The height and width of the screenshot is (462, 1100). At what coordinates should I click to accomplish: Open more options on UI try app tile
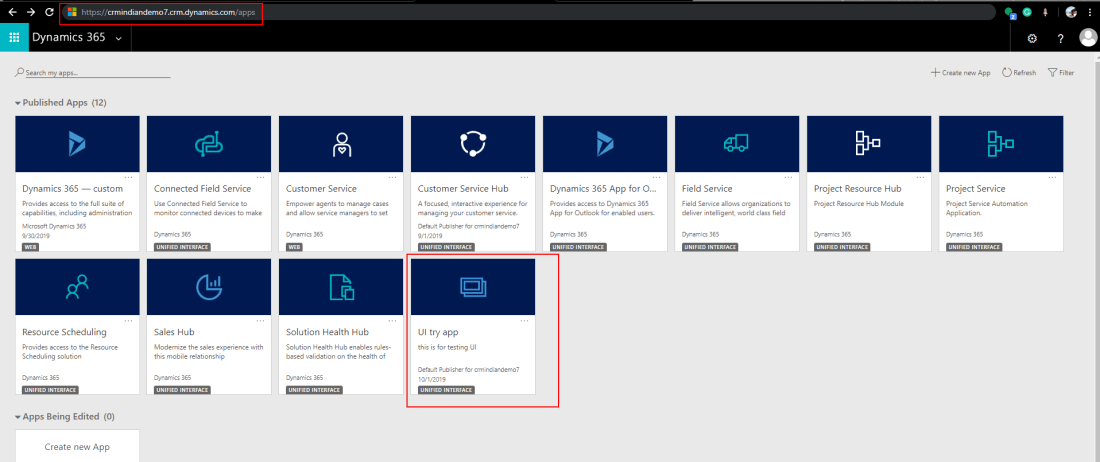pos(524,320)
